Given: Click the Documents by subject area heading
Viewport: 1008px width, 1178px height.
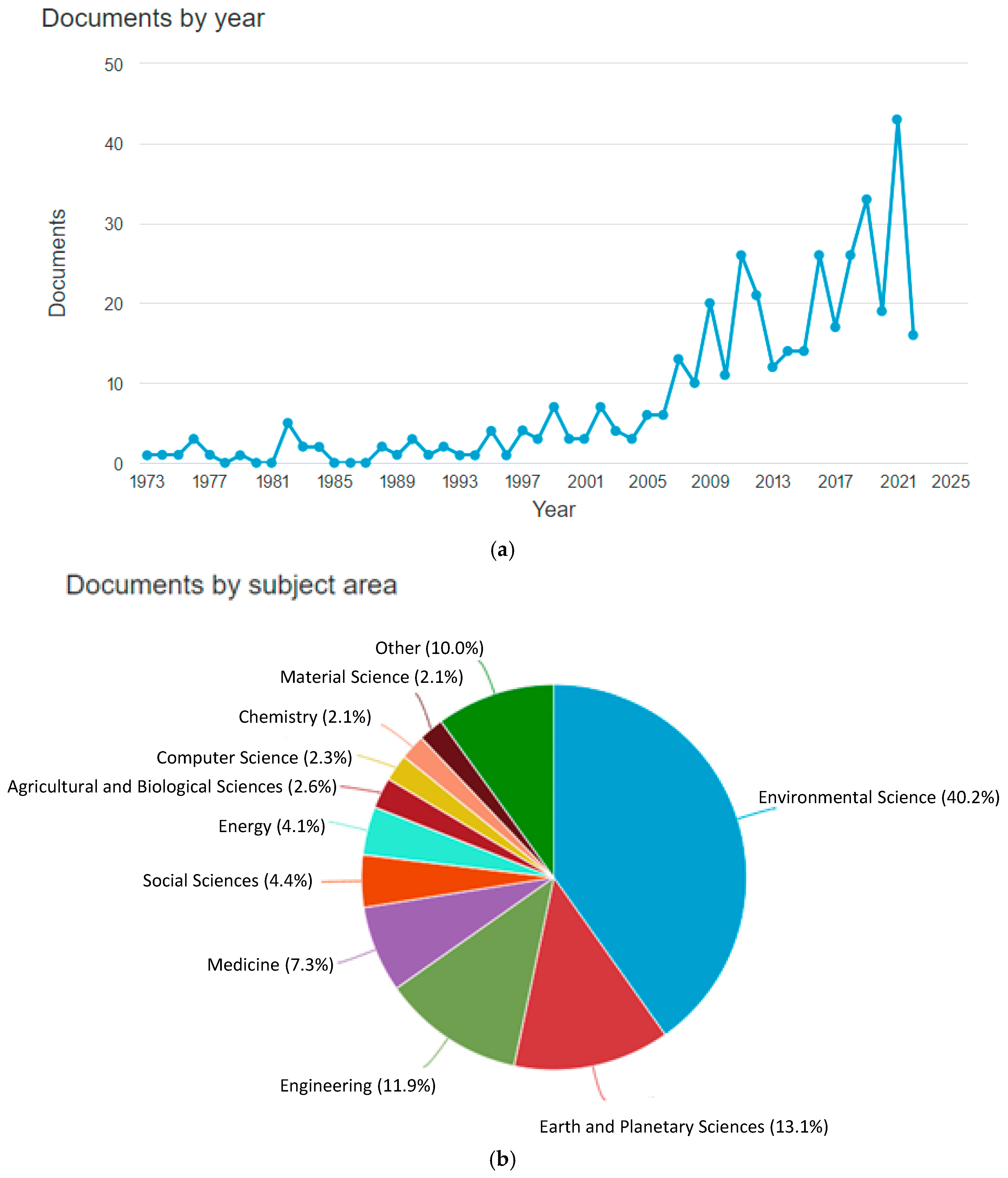Looking at the screenshot, I should [231, 585].
